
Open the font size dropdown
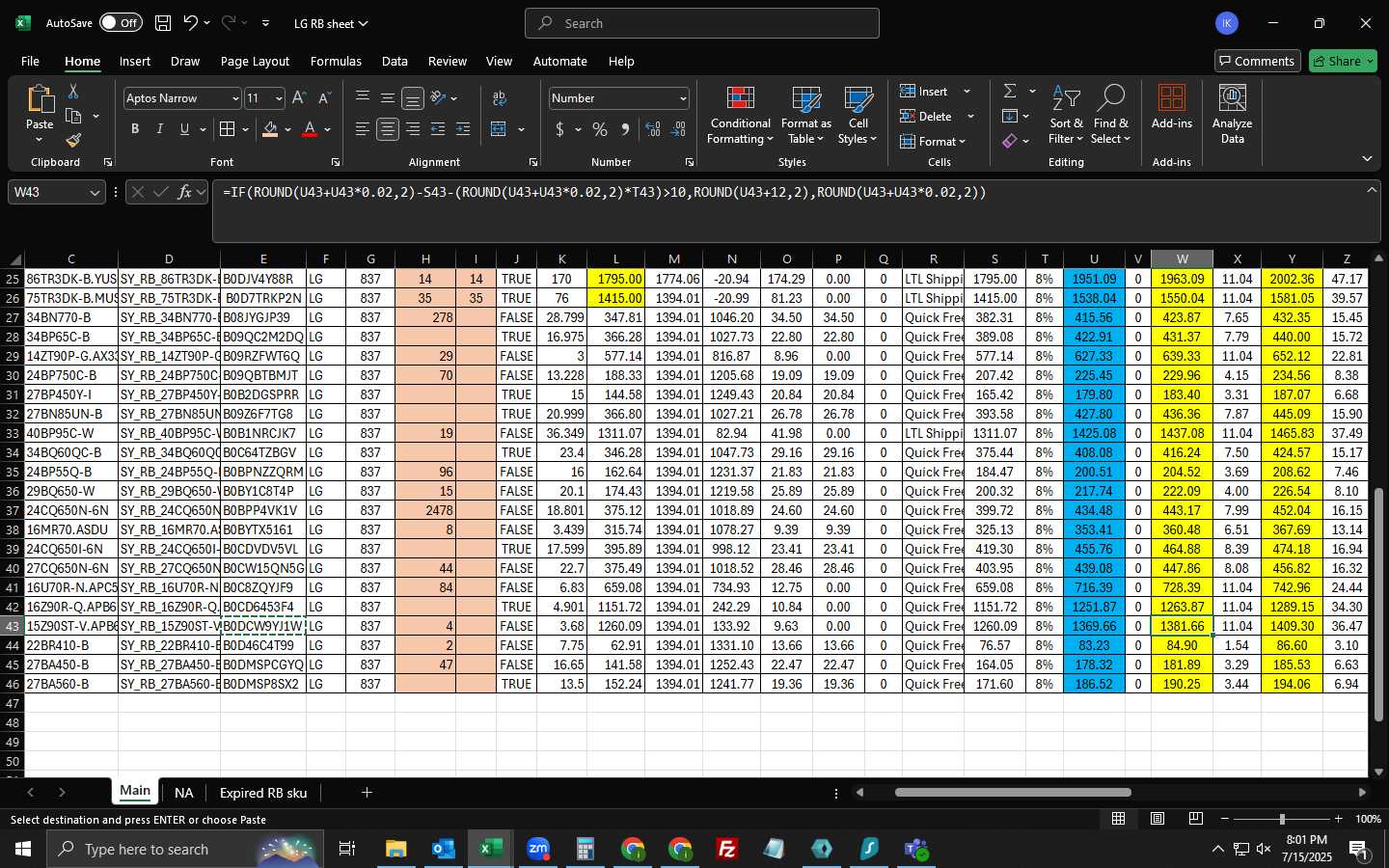(x=279, y=98)
